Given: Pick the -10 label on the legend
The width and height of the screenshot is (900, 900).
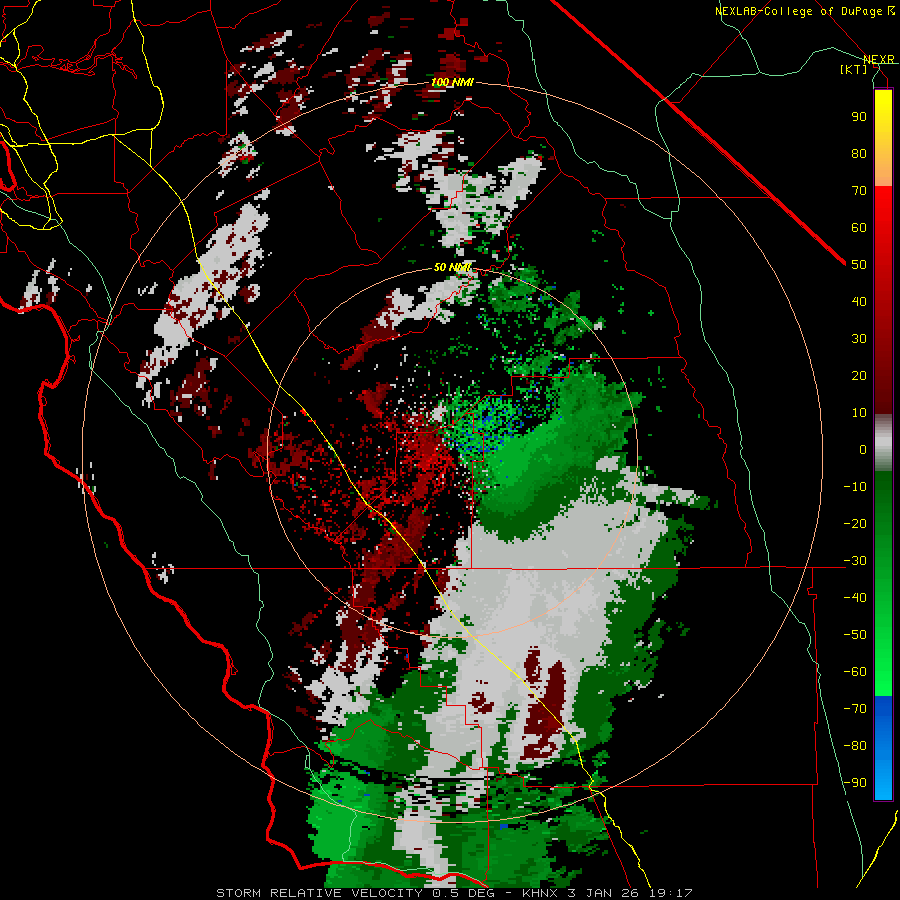Looking at the screenshot, I should [855, 487].
